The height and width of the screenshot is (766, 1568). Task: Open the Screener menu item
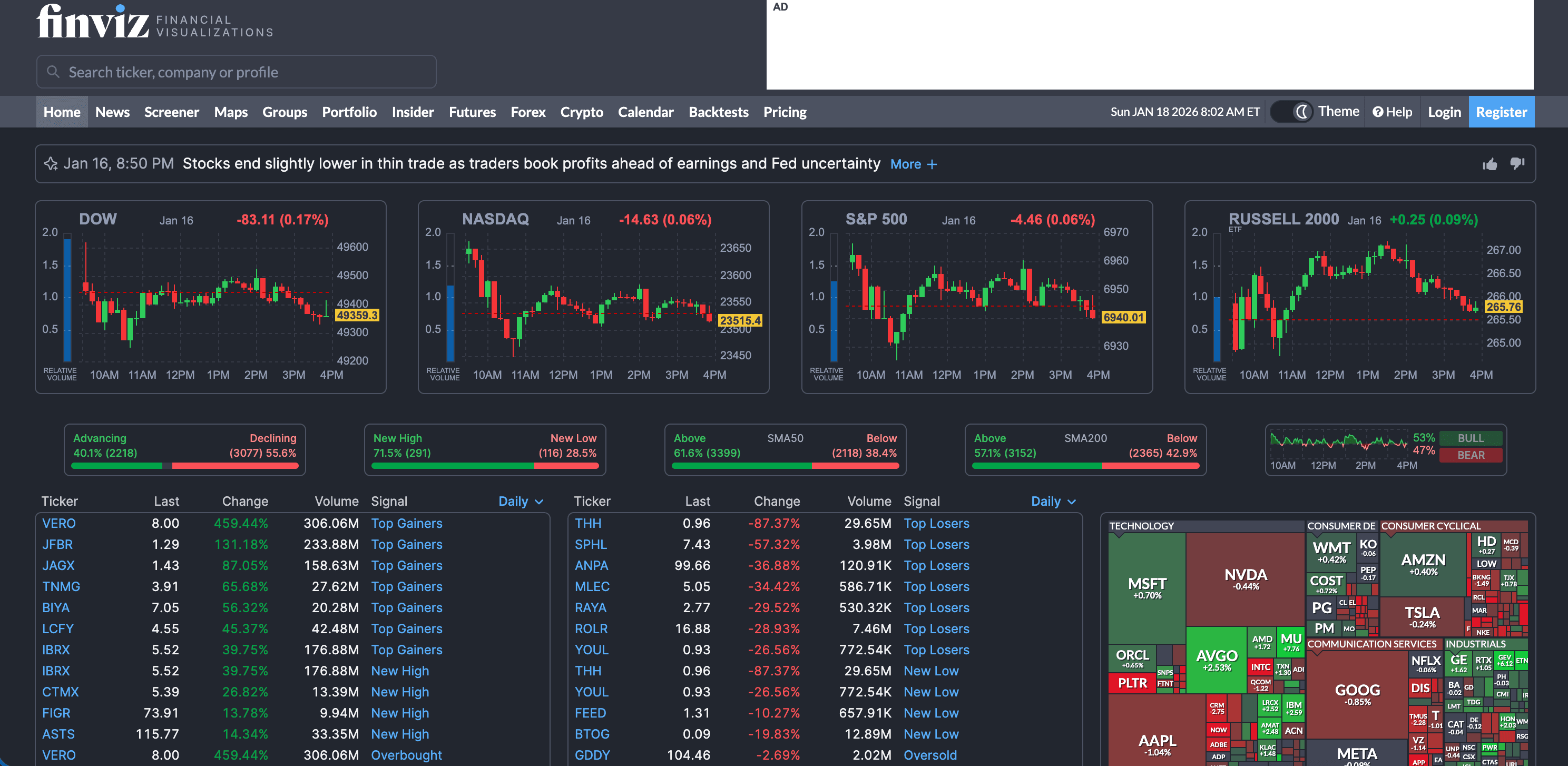point(172,111)
